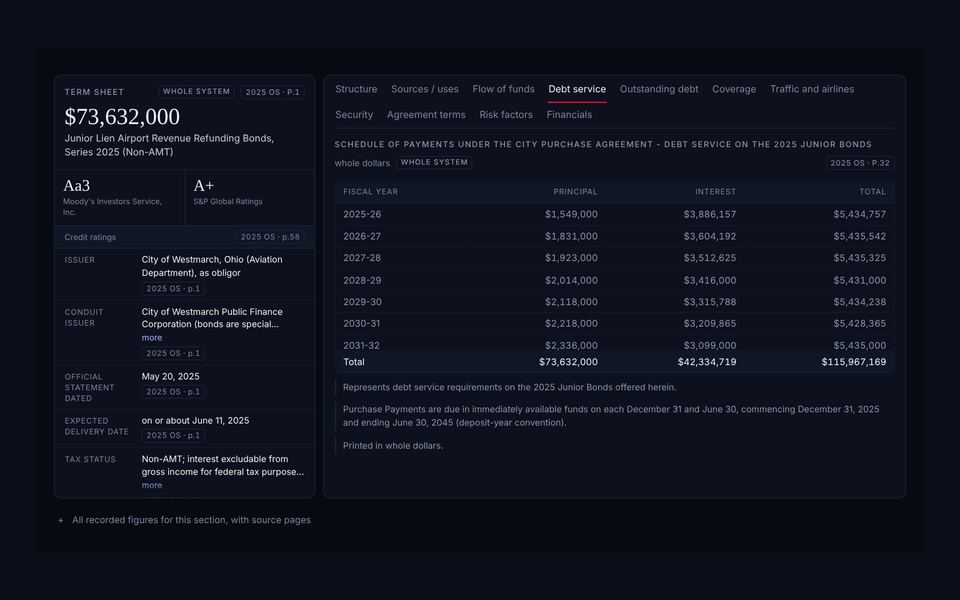Screen dimensions: 960x600
Task: Open the 2025 OS · p.32 schedule source
Action: [860, 163]
